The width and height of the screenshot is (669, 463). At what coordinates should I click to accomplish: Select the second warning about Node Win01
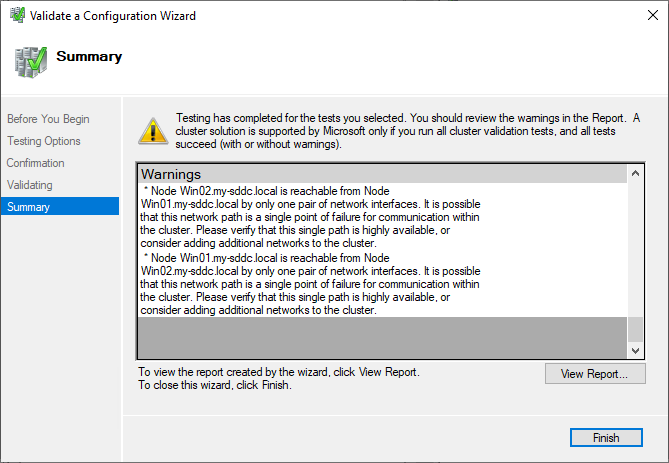coord(310,284)
